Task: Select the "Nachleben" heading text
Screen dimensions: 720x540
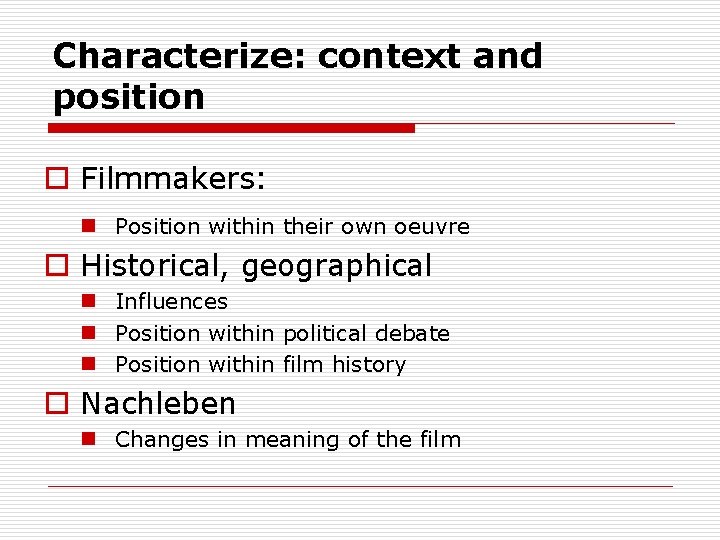Action: point(158,404)
